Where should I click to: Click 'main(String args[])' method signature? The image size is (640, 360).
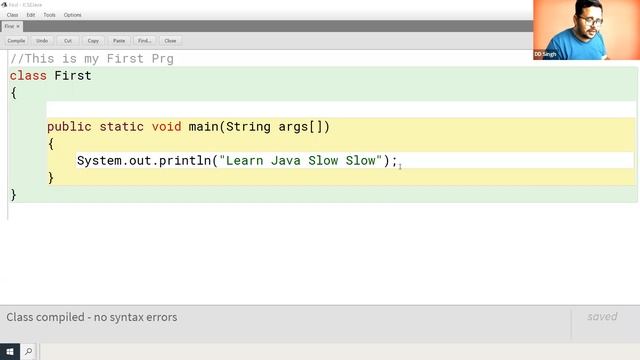click(259, 127)
